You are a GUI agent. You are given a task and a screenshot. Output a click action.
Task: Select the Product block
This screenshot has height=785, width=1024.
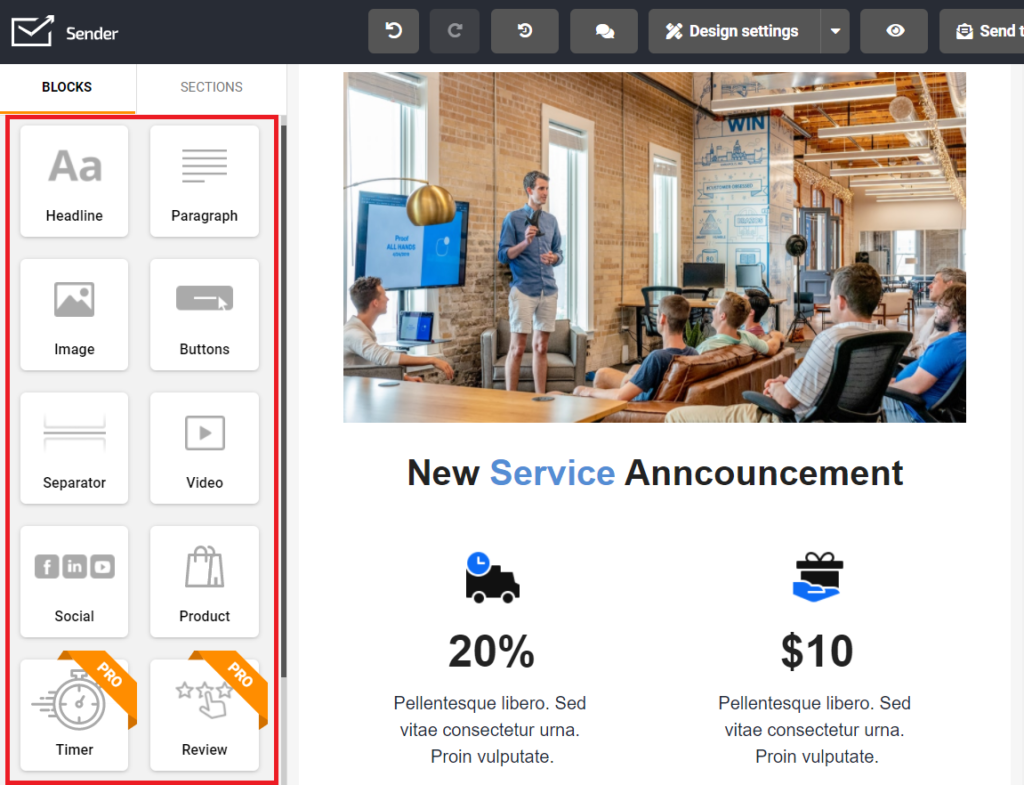(x=204, y=581)
